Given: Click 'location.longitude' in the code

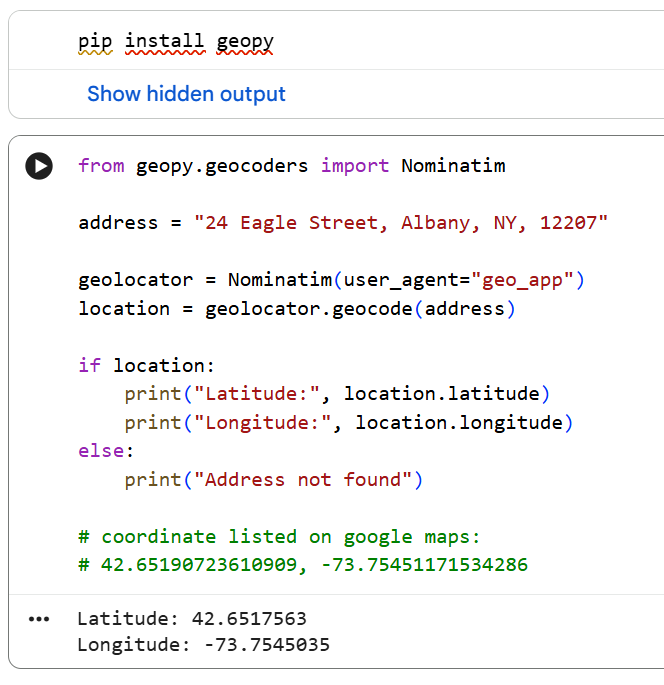Looking at the screenshot, I should 459,423.
